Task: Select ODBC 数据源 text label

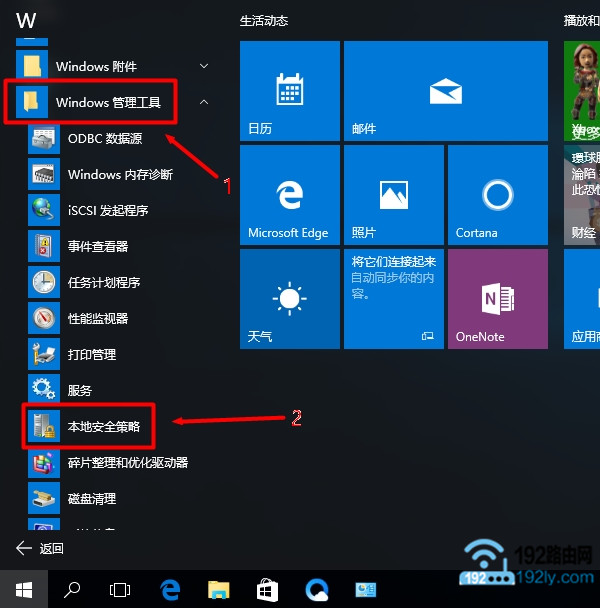Action: point(105,138)
